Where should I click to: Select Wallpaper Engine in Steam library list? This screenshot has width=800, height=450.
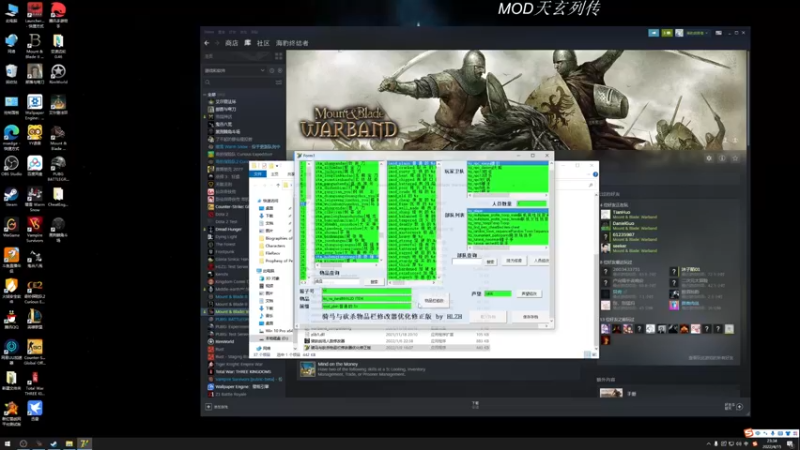pyautogui.click(x=238, y=387)
